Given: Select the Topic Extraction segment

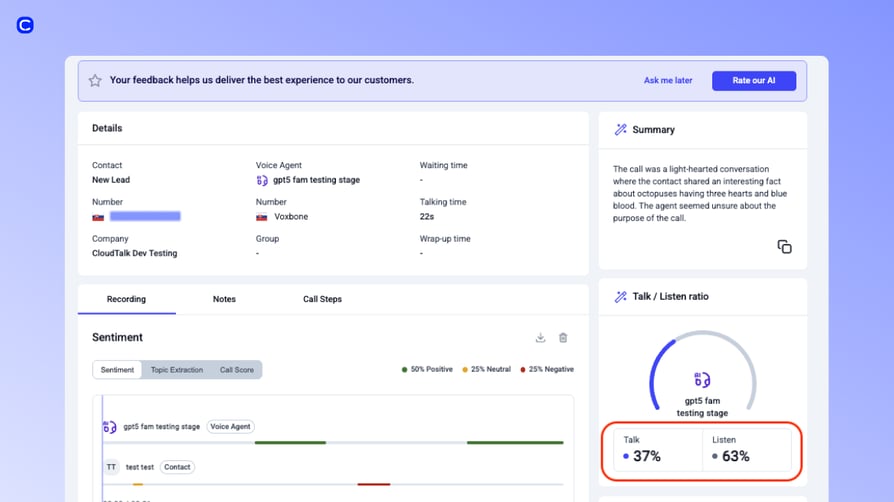Looking at the screenshot, I should (177, 370).
